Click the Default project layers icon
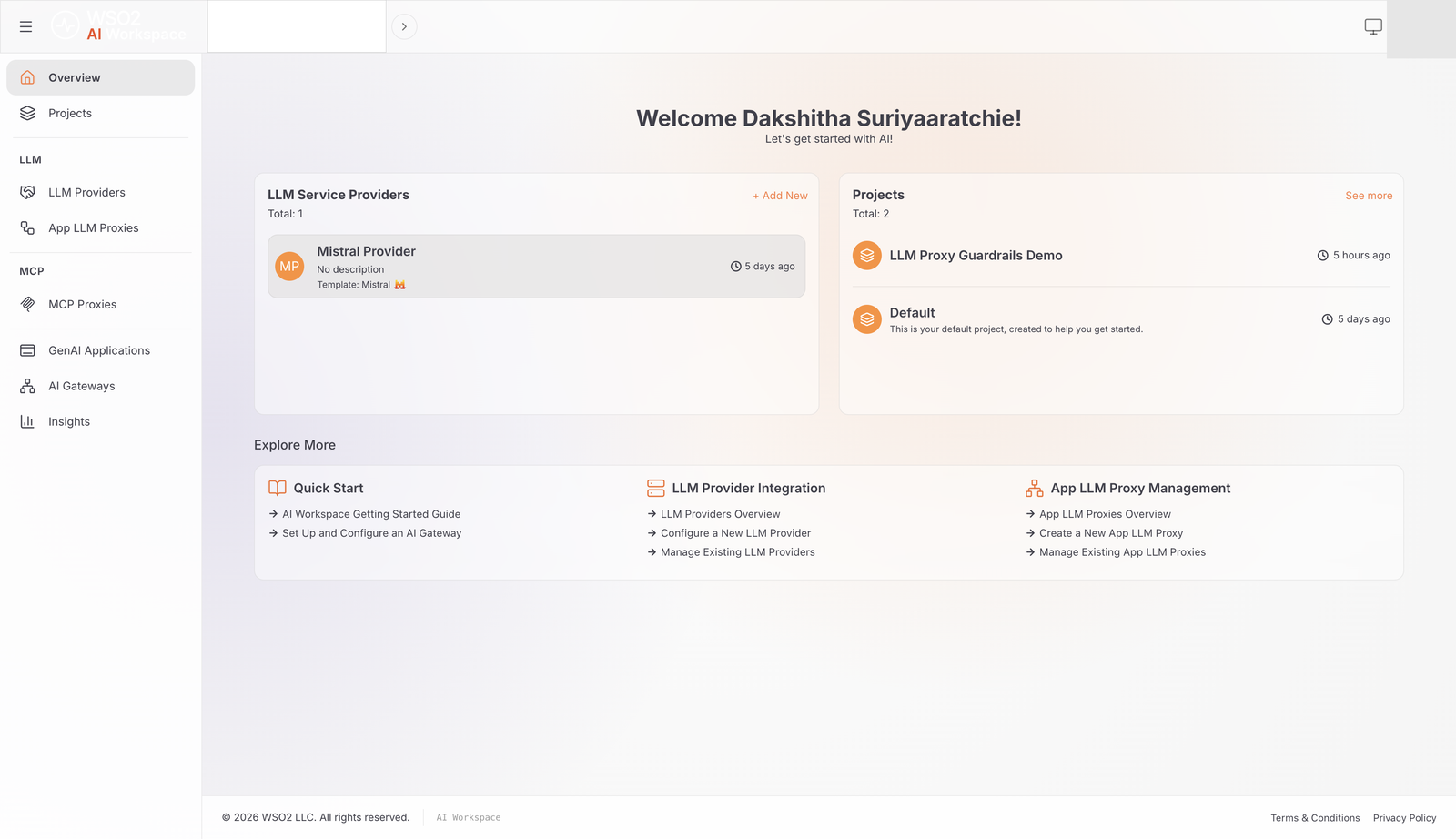 click(866, 319)
